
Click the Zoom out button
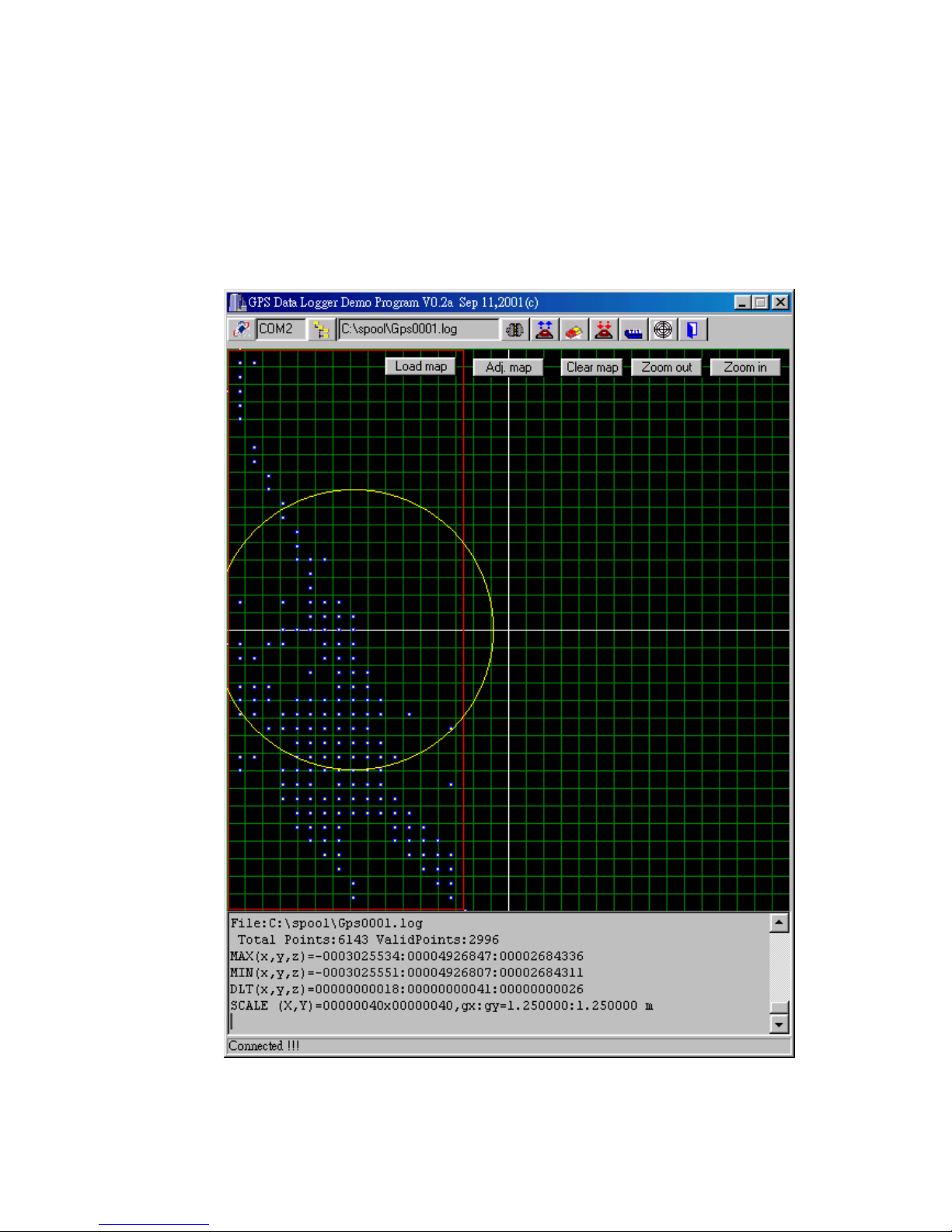[667, 367]
